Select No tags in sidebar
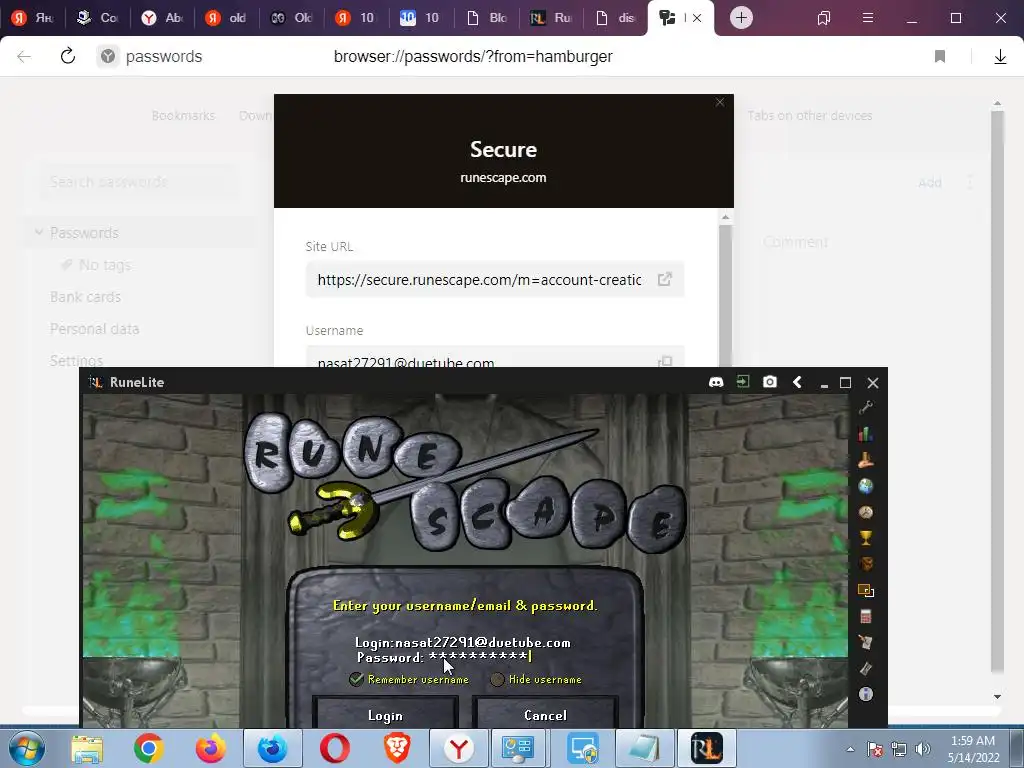Image resolution: width=1024 pixels, height=768 pixels. [104, 264]
